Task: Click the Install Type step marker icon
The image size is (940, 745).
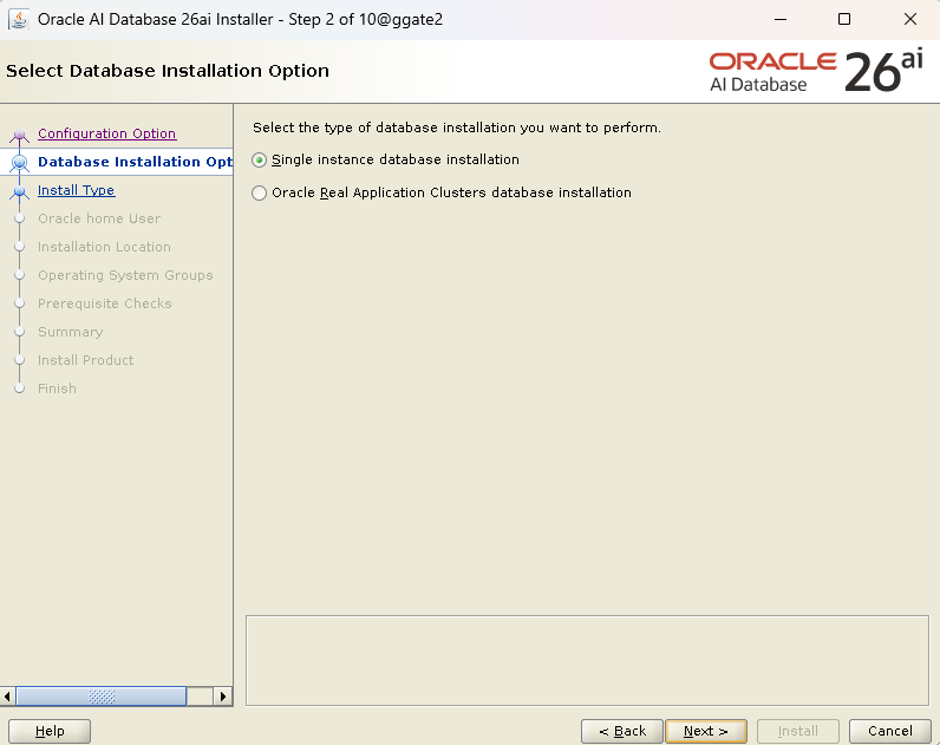Action: [x=19, y=192]
